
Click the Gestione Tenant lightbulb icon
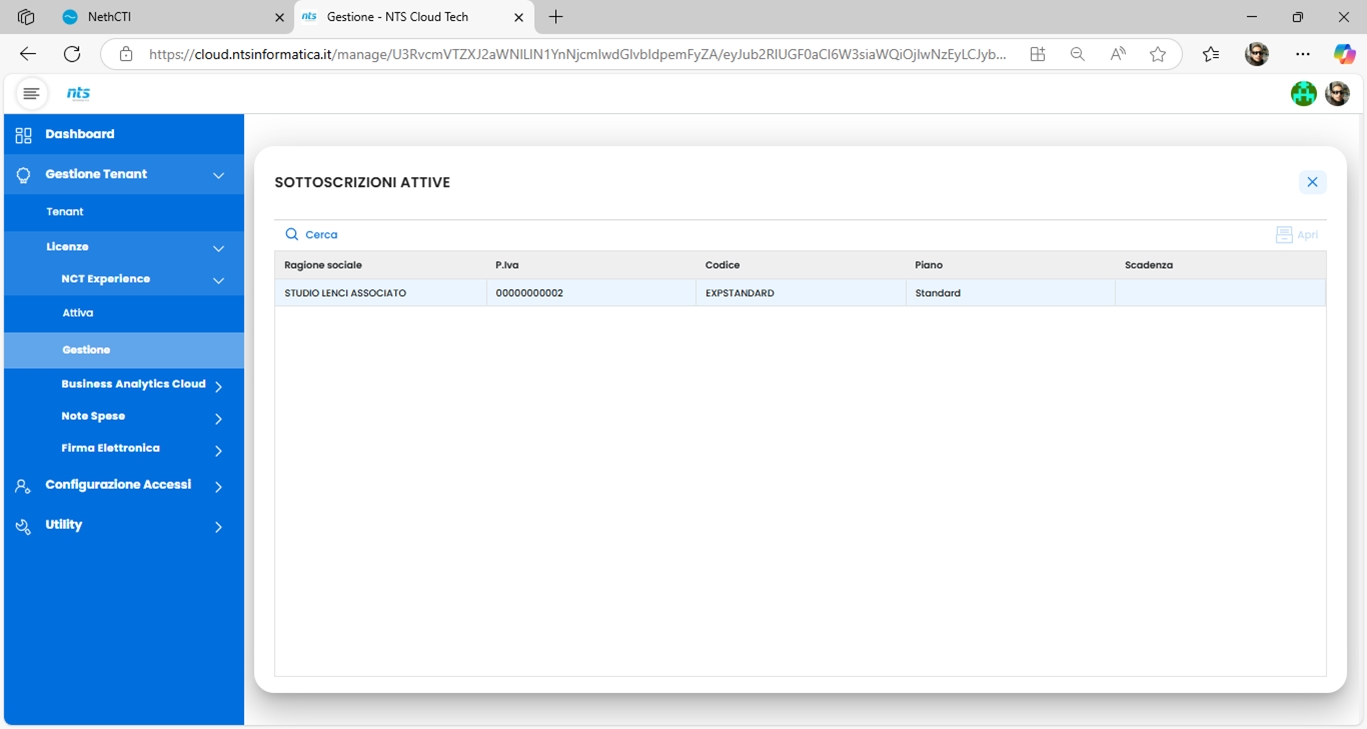coord(23,175)
